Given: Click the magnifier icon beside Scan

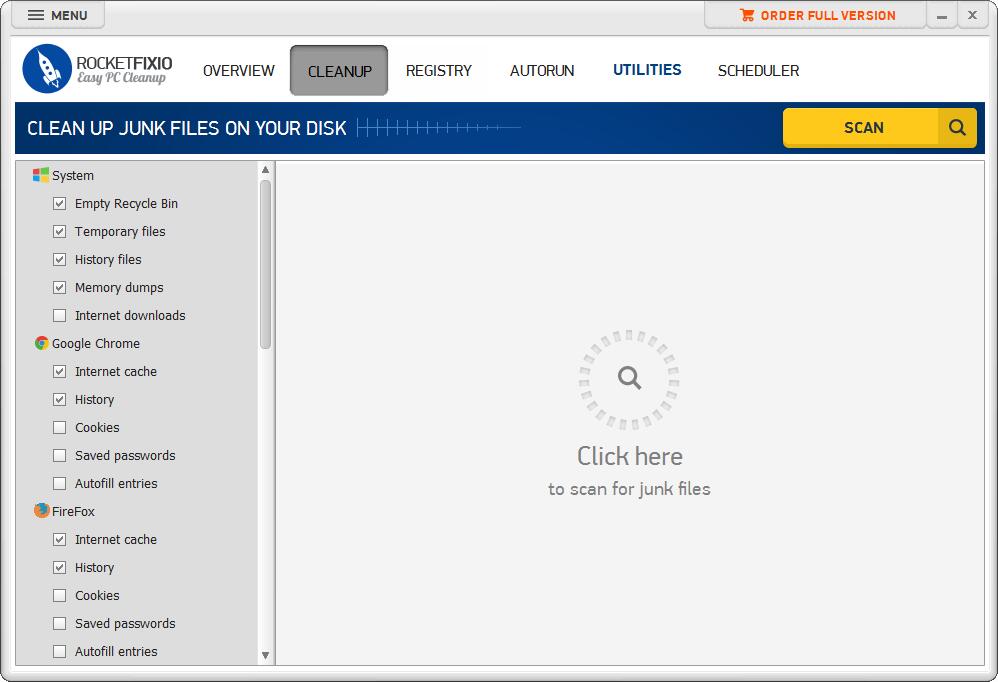Looking at the screenshot, I should click(x=957, y=128).
